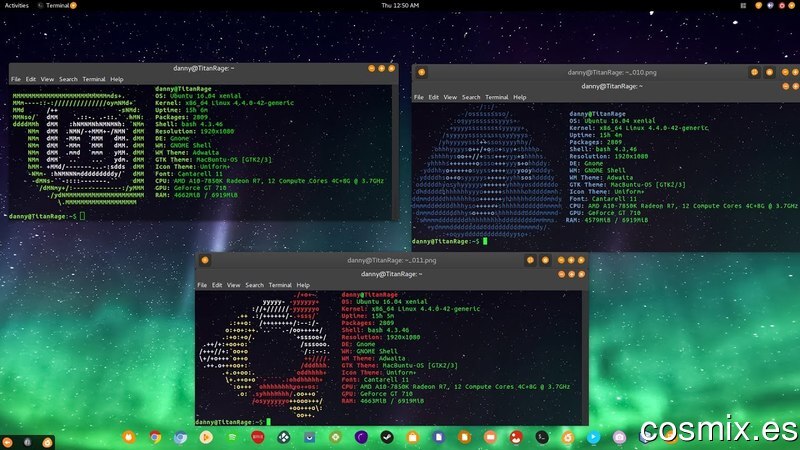Open Search menu in bottom terminal window

pos(254,285)
